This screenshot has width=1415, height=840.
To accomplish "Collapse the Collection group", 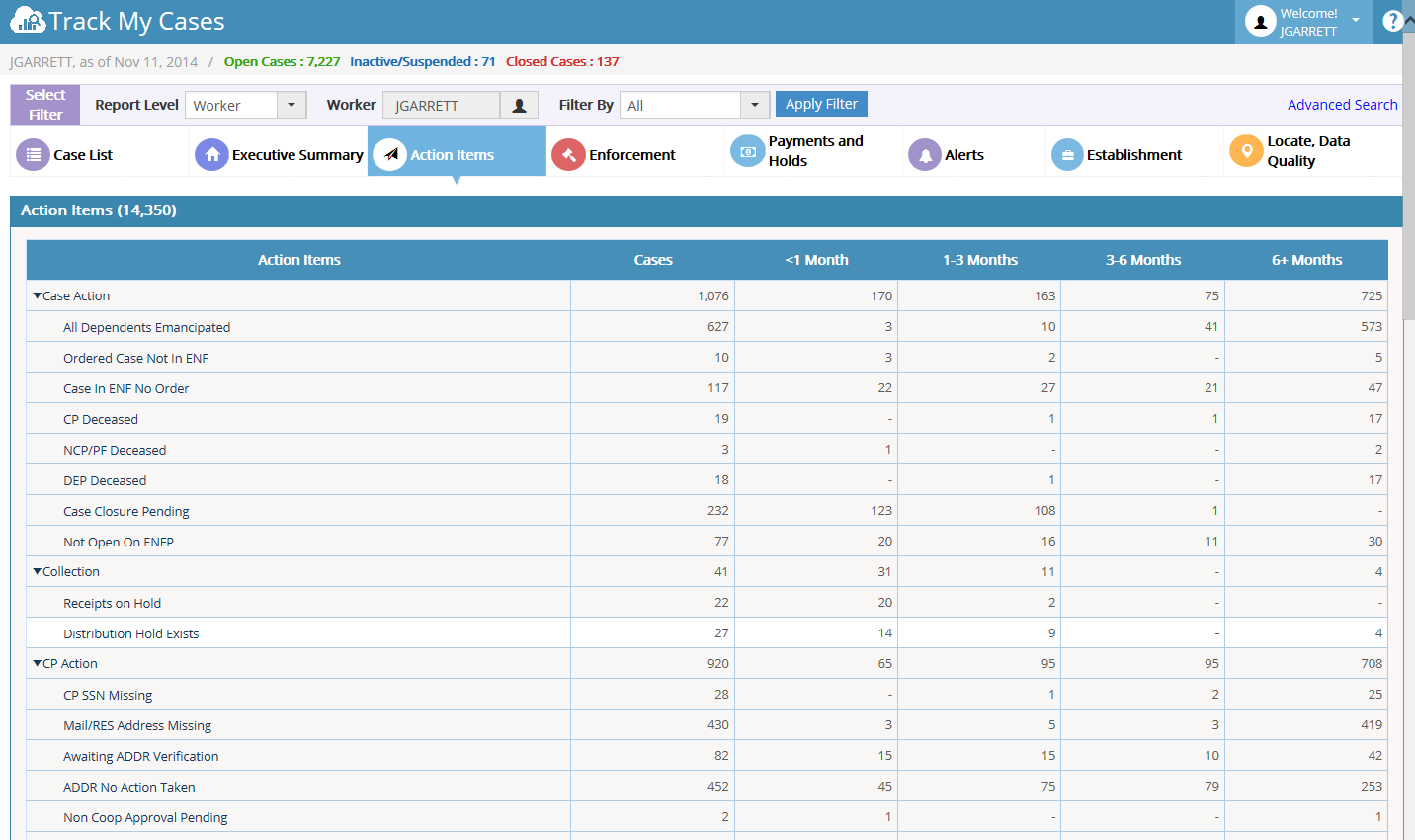I will coord(38,571).
